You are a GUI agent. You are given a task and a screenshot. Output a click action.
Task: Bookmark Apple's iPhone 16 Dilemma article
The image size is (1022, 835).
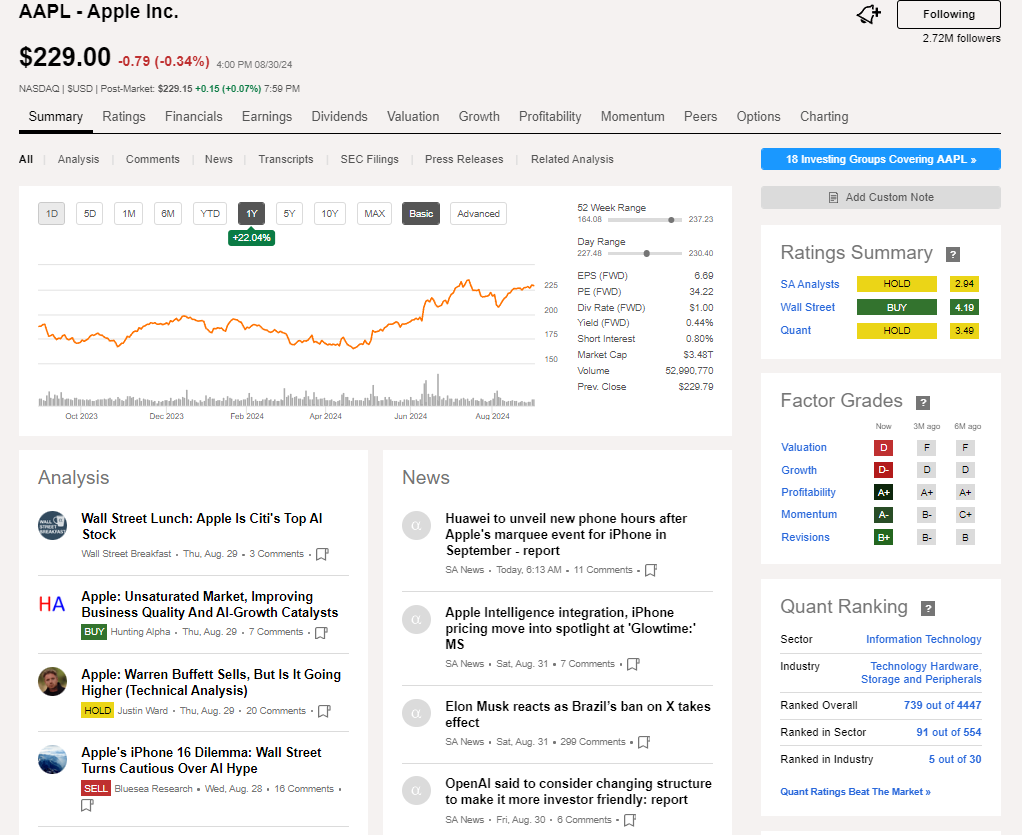pyautogui.click(x=88, y=804)
